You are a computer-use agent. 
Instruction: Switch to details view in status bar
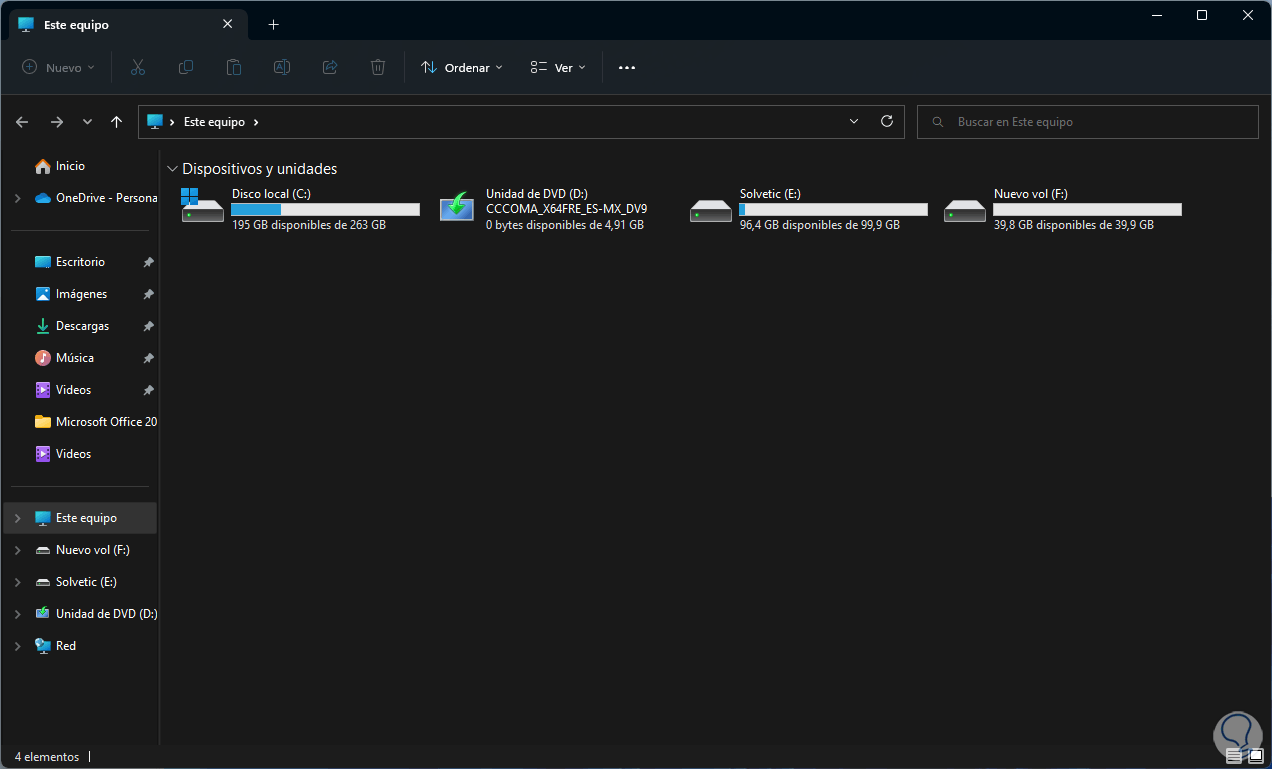tap(1234, 757)
